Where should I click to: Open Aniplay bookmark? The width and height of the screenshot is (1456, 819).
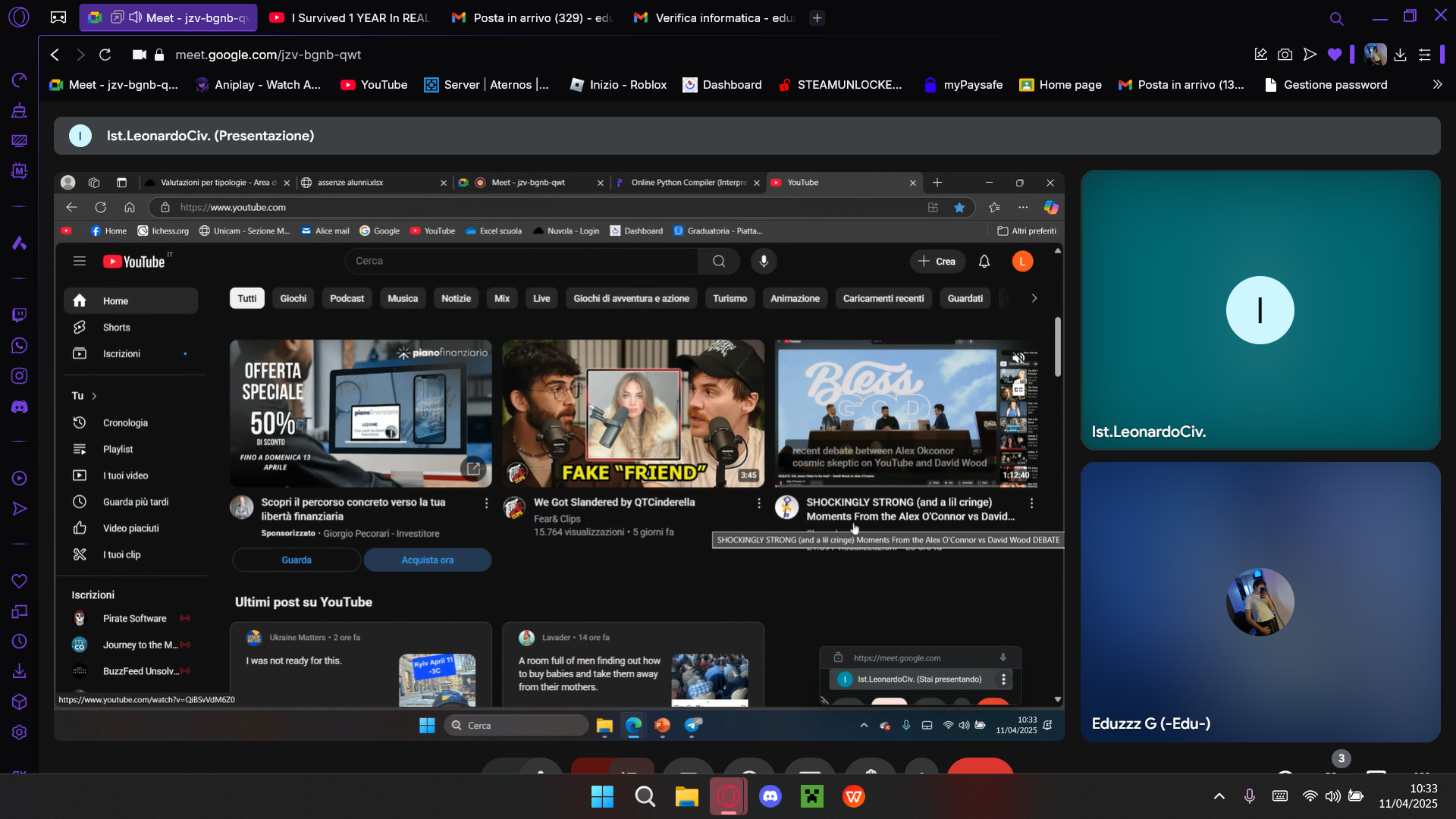point(258,85)
